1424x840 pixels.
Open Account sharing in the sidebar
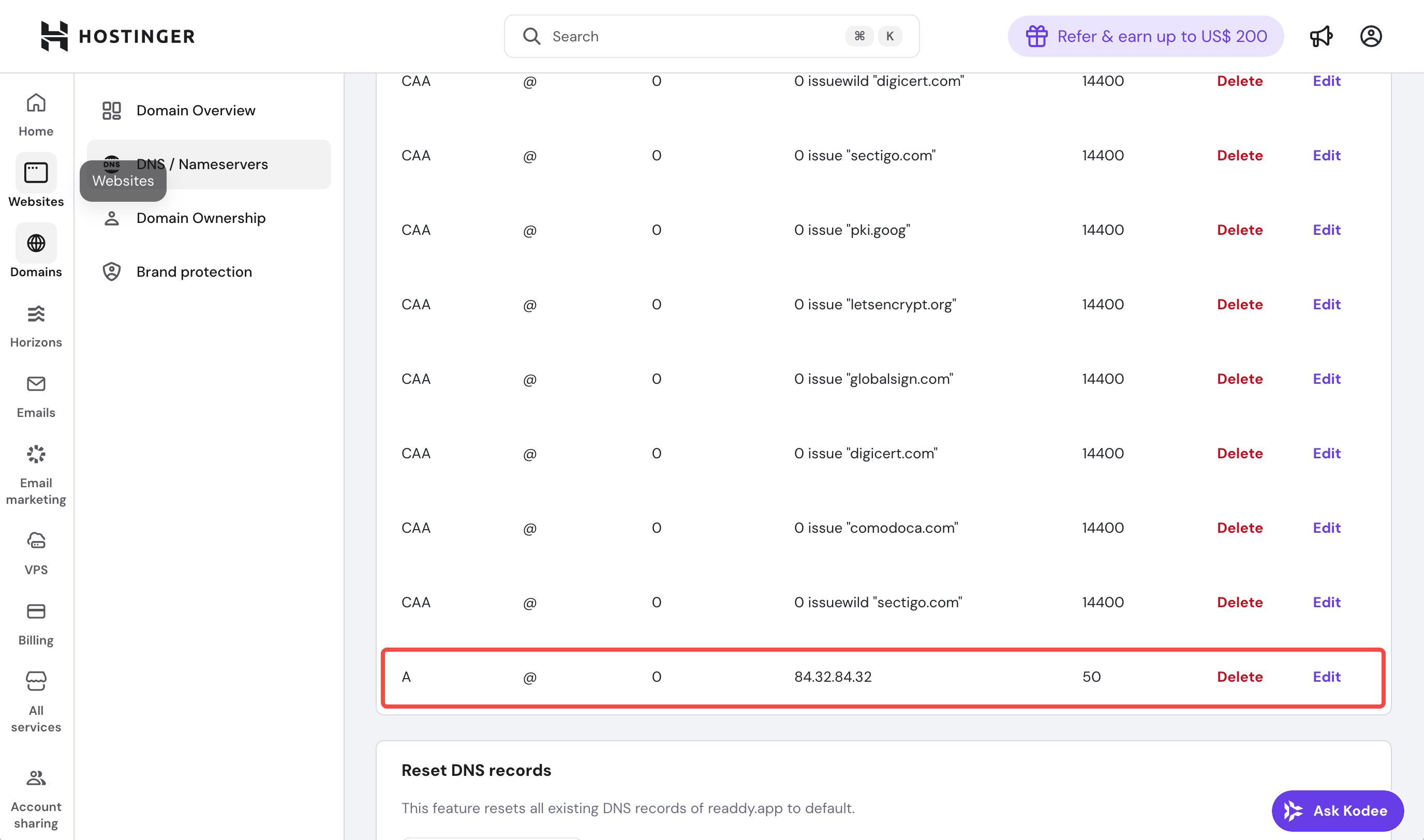[36, 798]
